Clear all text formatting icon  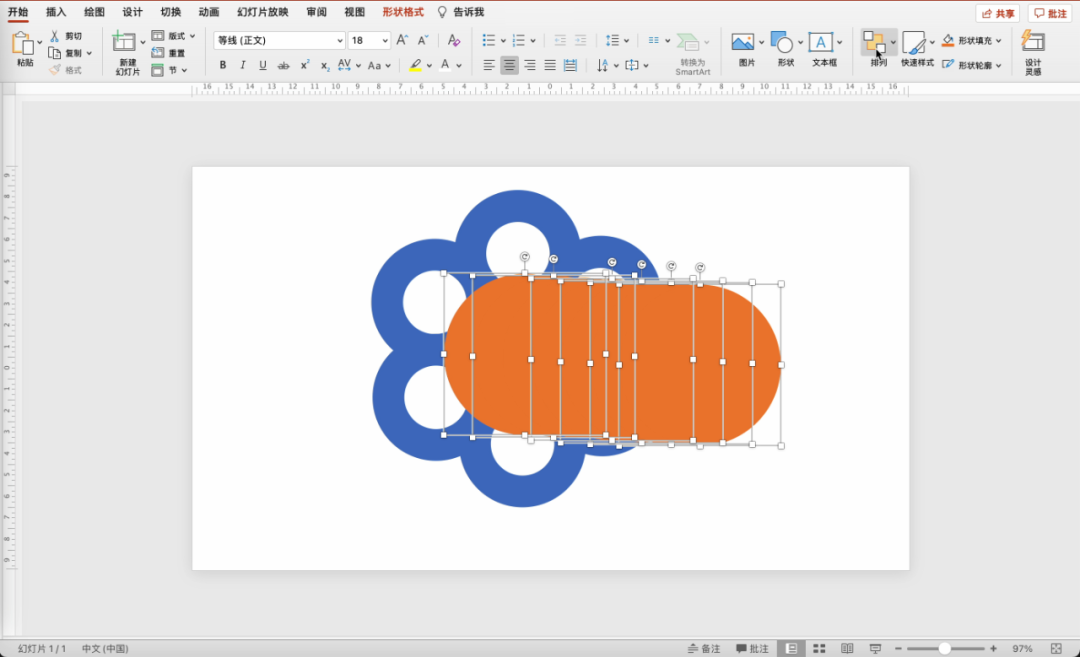pyautogui.click(x=453, y=41)
